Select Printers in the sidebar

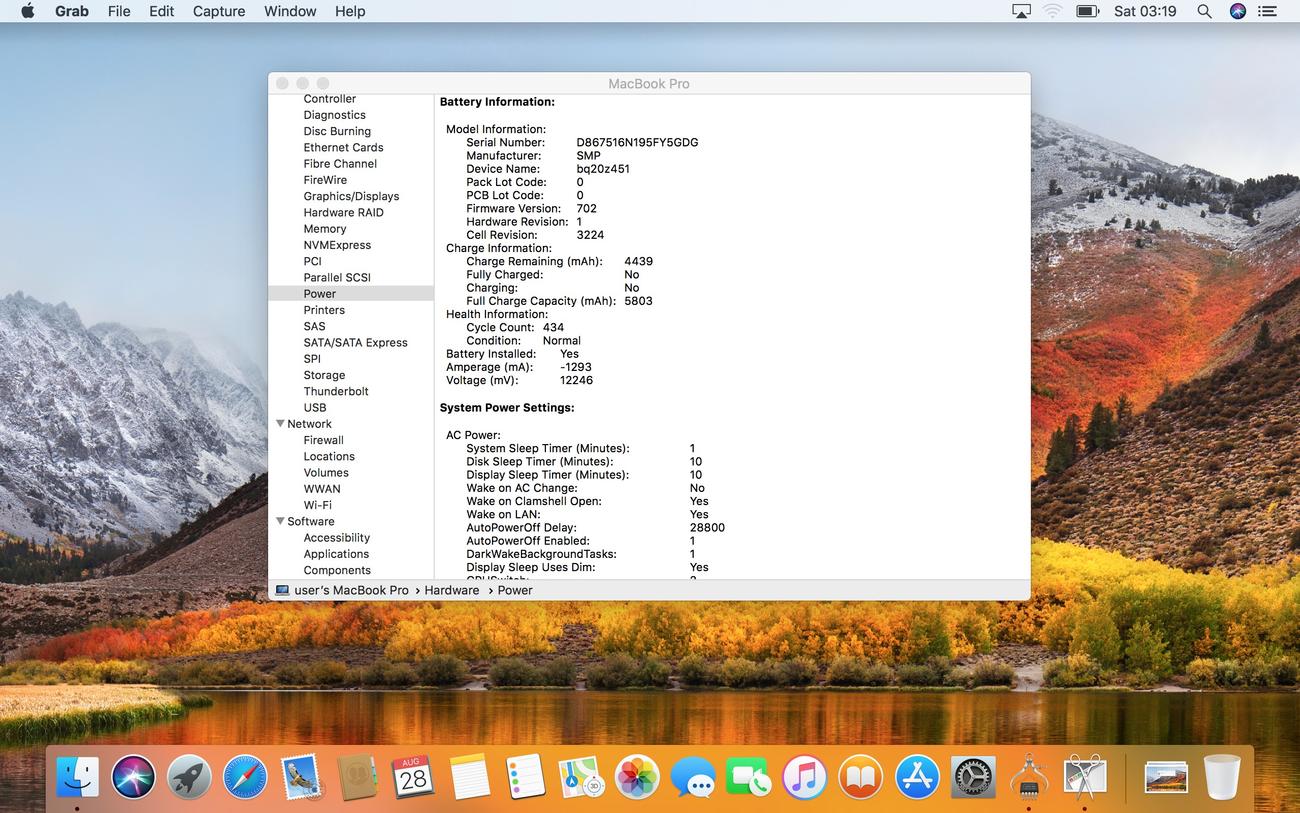[324, 310]
